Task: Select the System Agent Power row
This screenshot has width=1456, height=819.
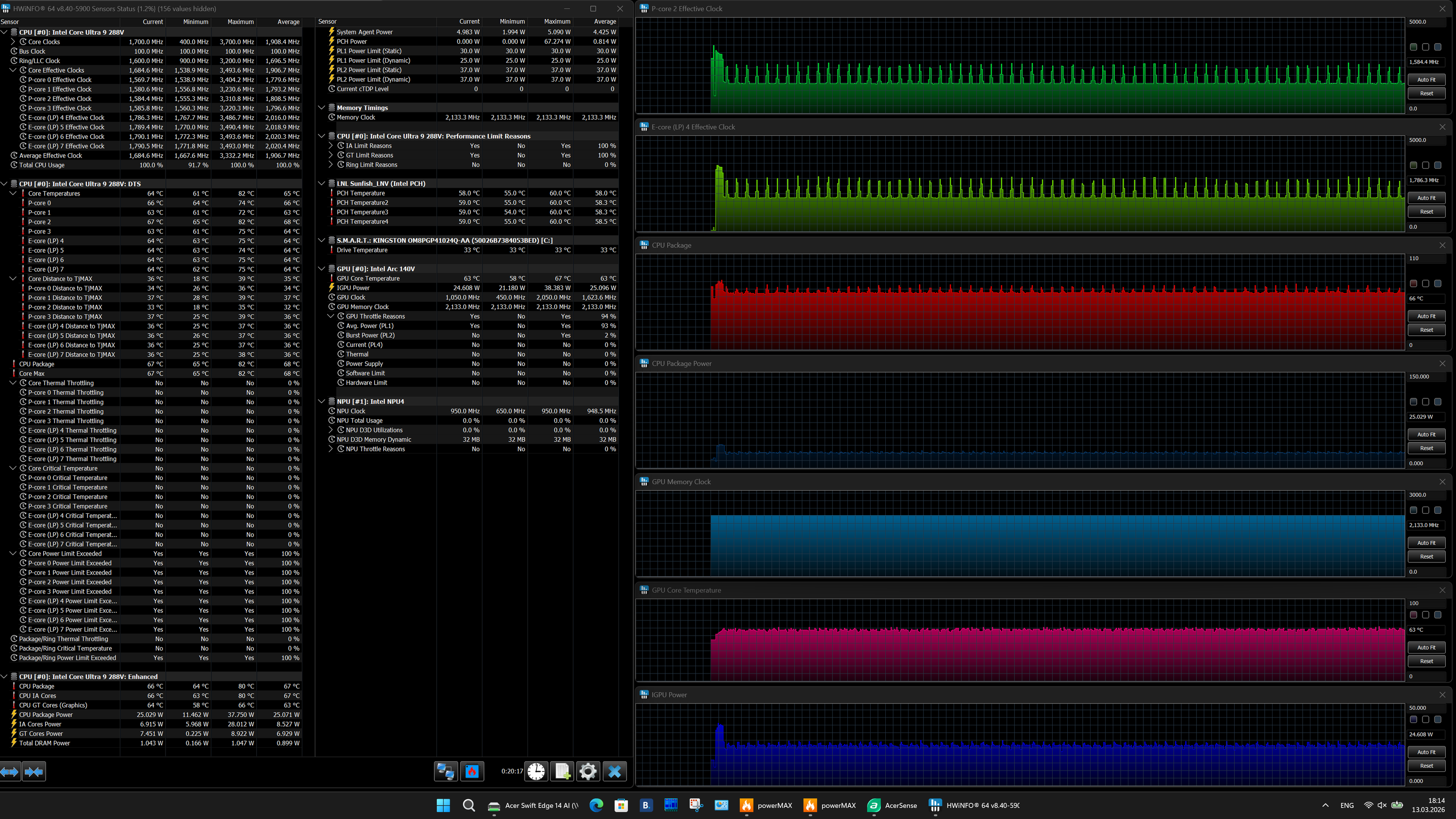Action: [x=468, y=32]
